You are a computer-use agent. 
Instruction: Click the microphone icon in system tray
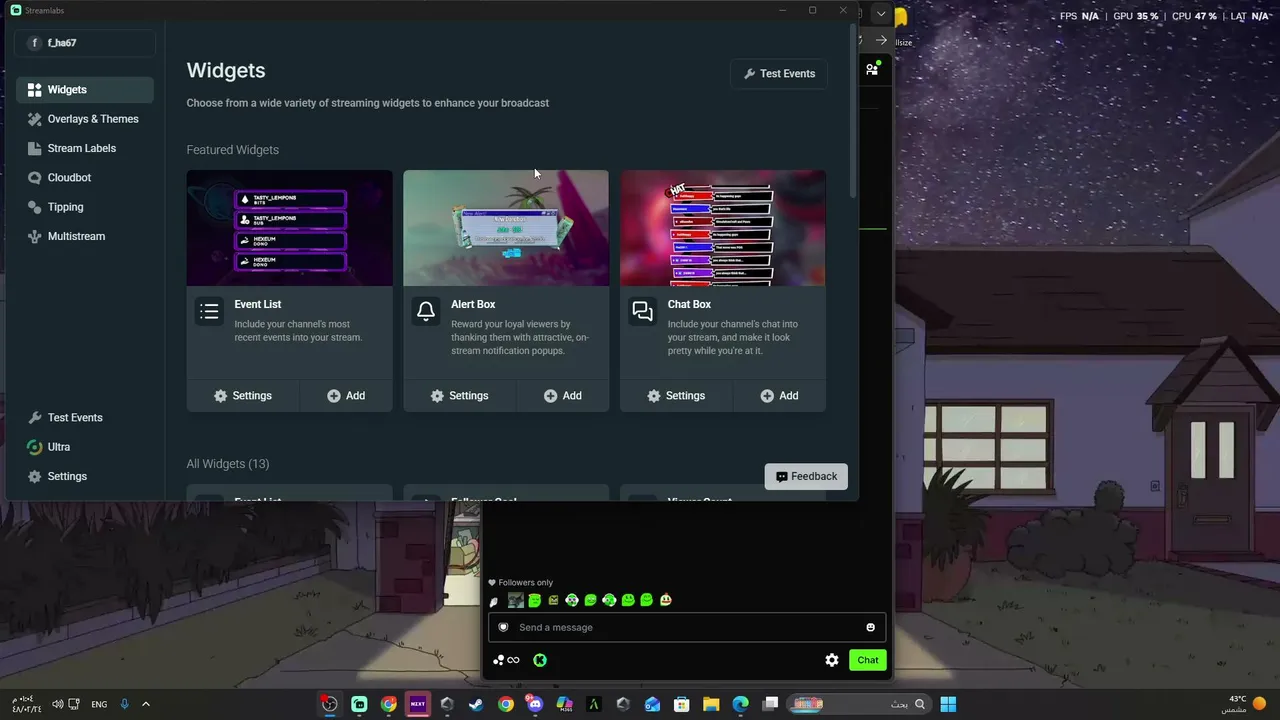(125, 704)
